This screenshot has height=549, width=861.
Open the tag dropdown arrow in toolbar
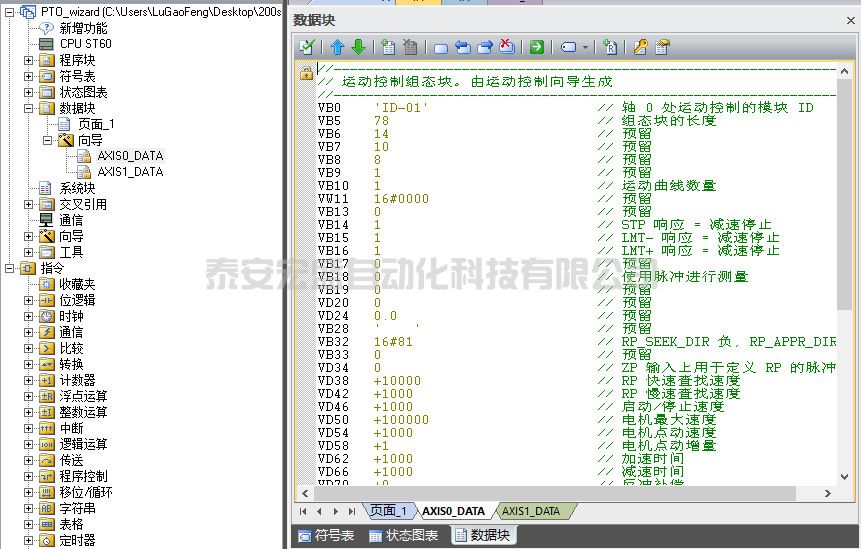click(x=585, y=47)
